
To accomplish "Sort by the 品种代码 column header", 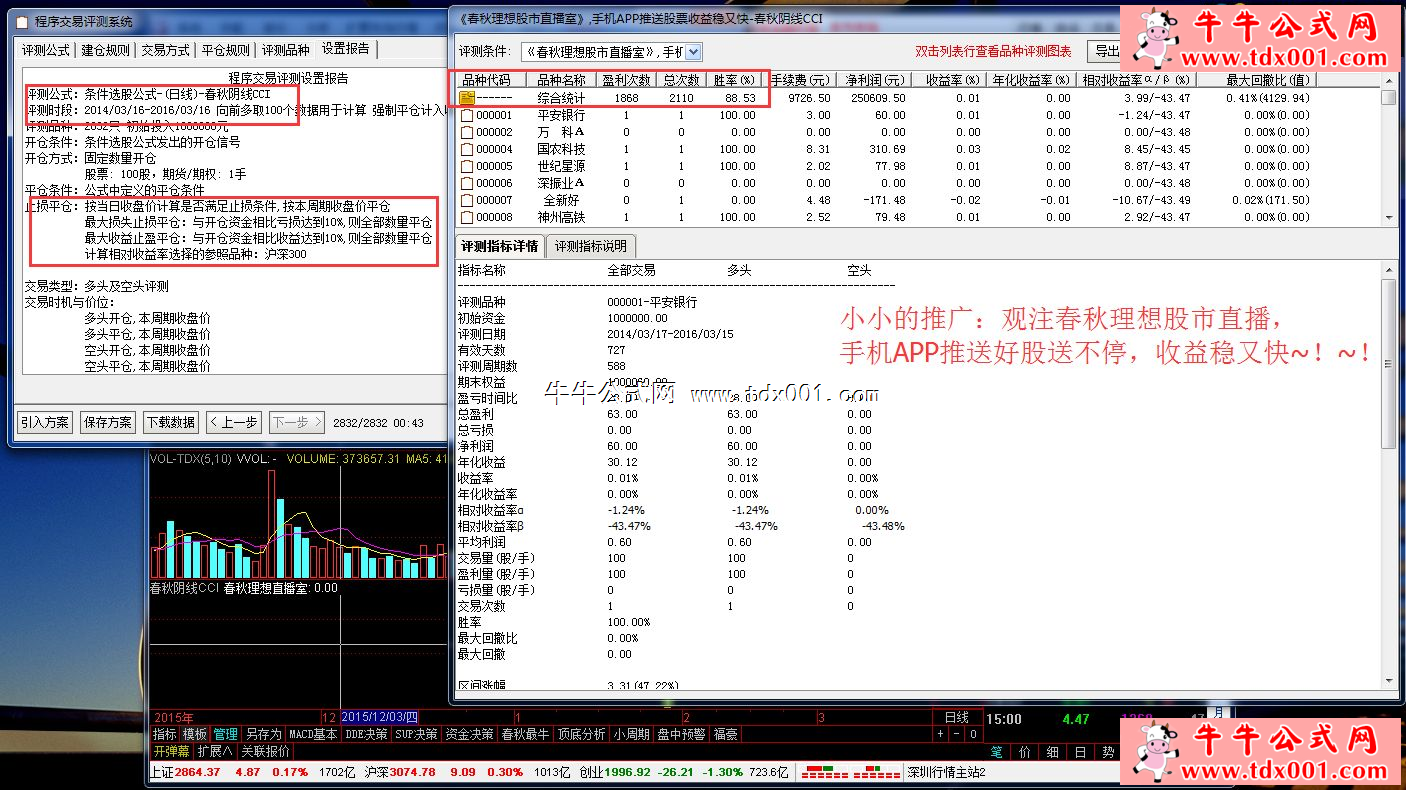I will [491, 79].
